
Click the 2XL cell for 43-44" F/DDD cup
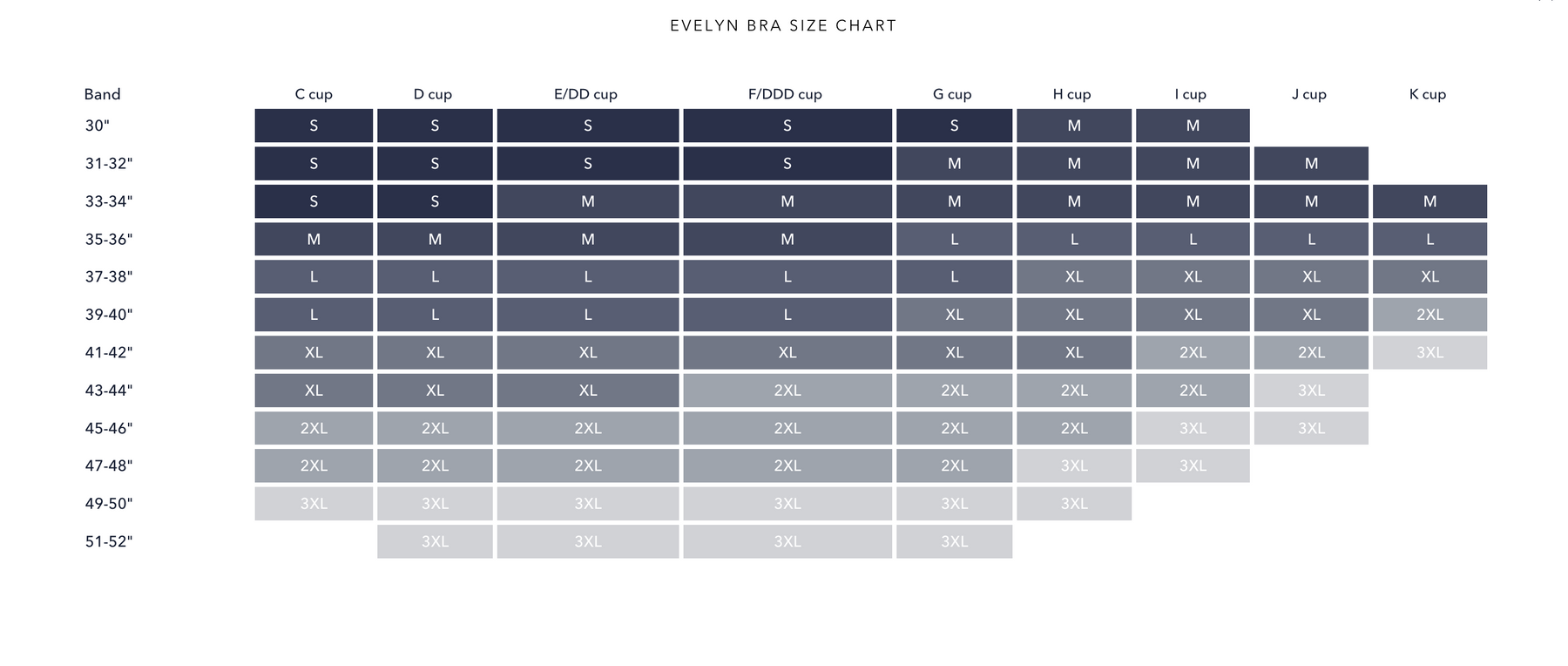click(x=787, y=391)
